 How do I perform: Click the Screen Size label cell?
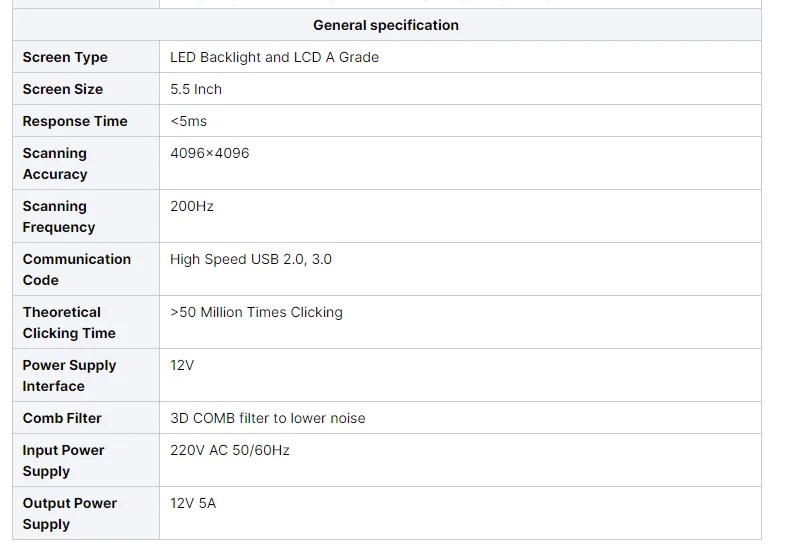[x=63, y=89]
